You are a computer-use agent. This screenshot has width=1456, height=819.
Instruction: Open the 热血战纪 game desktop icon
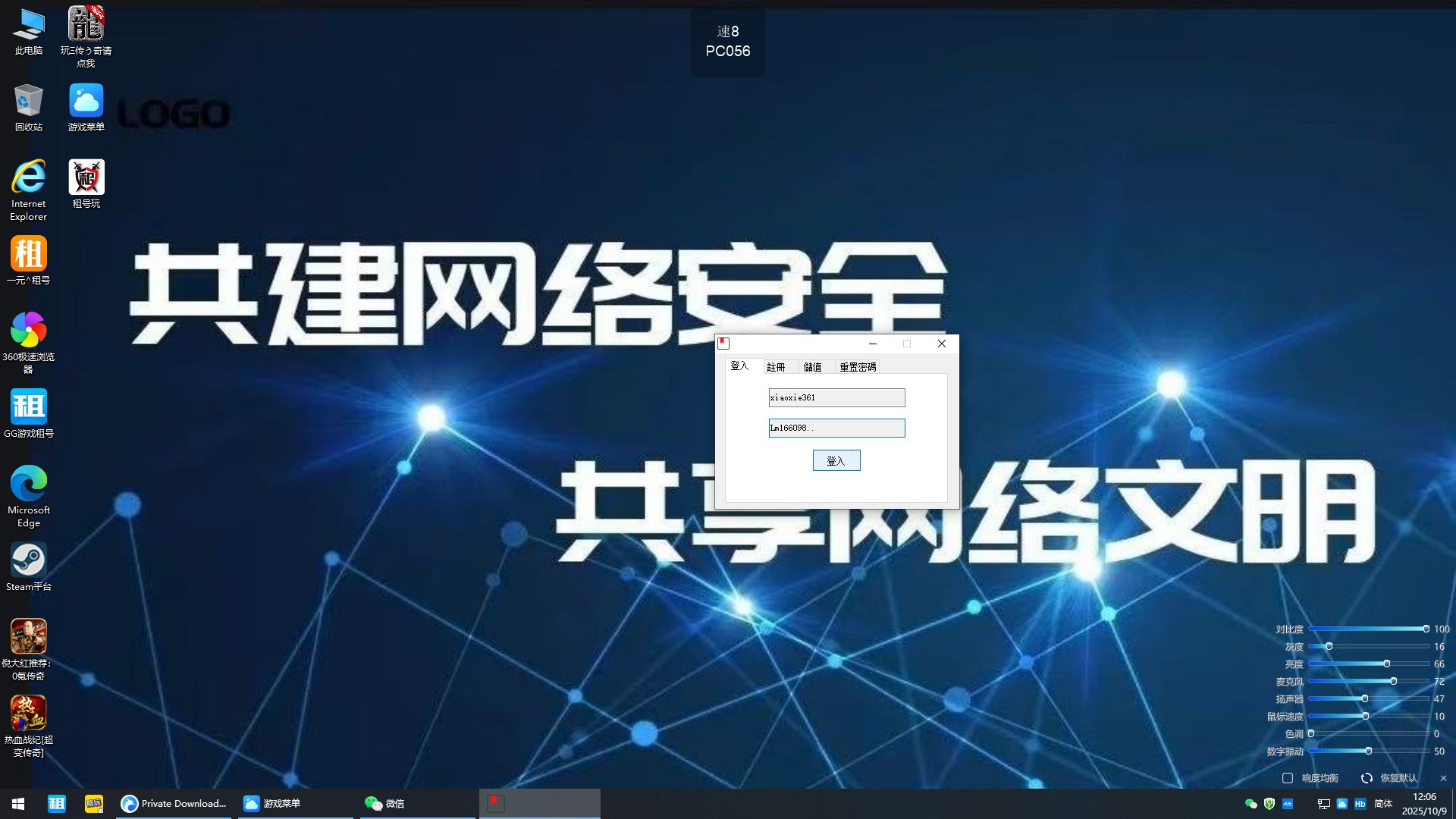[x=28, y=714]
